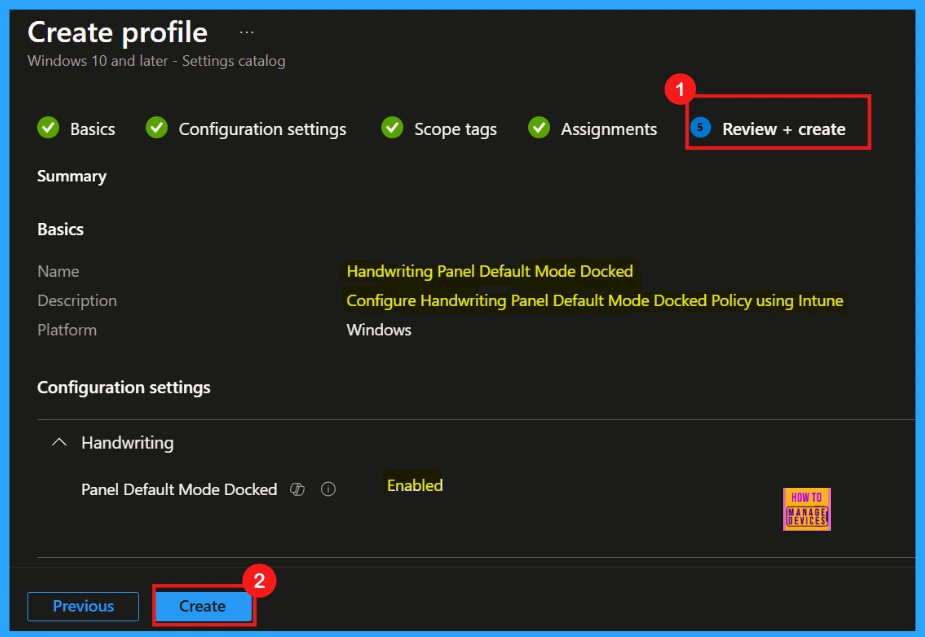
Task: Click the Previous button
Action: pos(83,606)
